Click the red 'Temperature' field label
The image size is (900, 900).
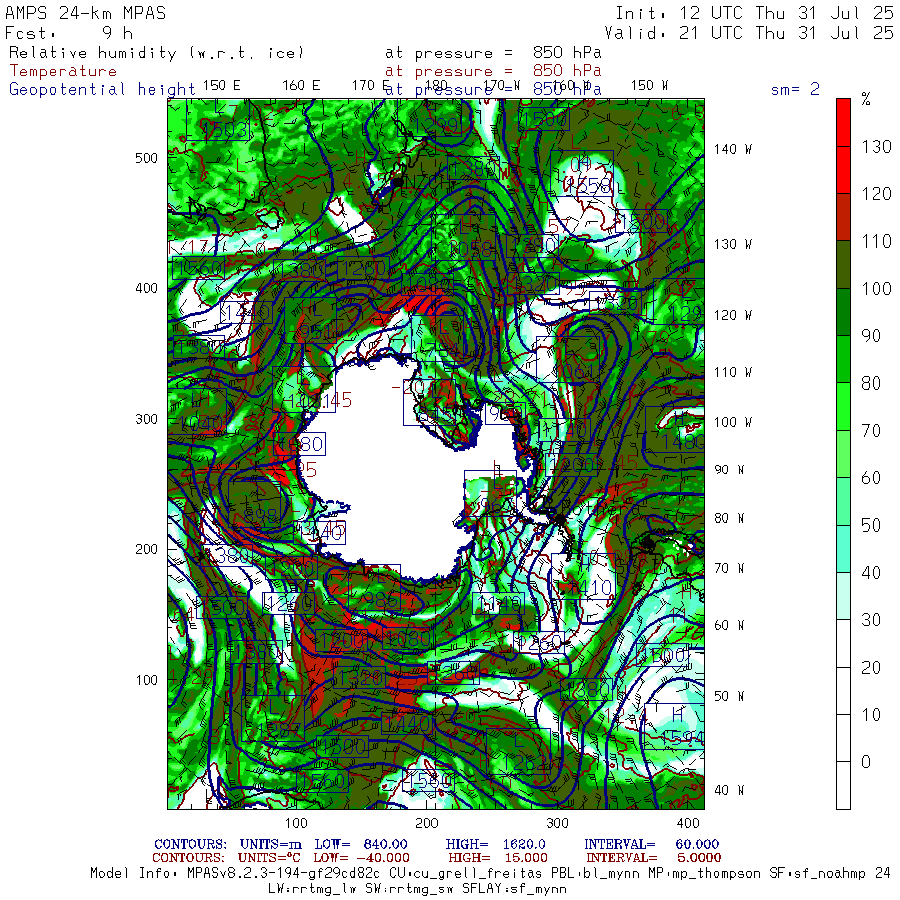coord(63,71)
